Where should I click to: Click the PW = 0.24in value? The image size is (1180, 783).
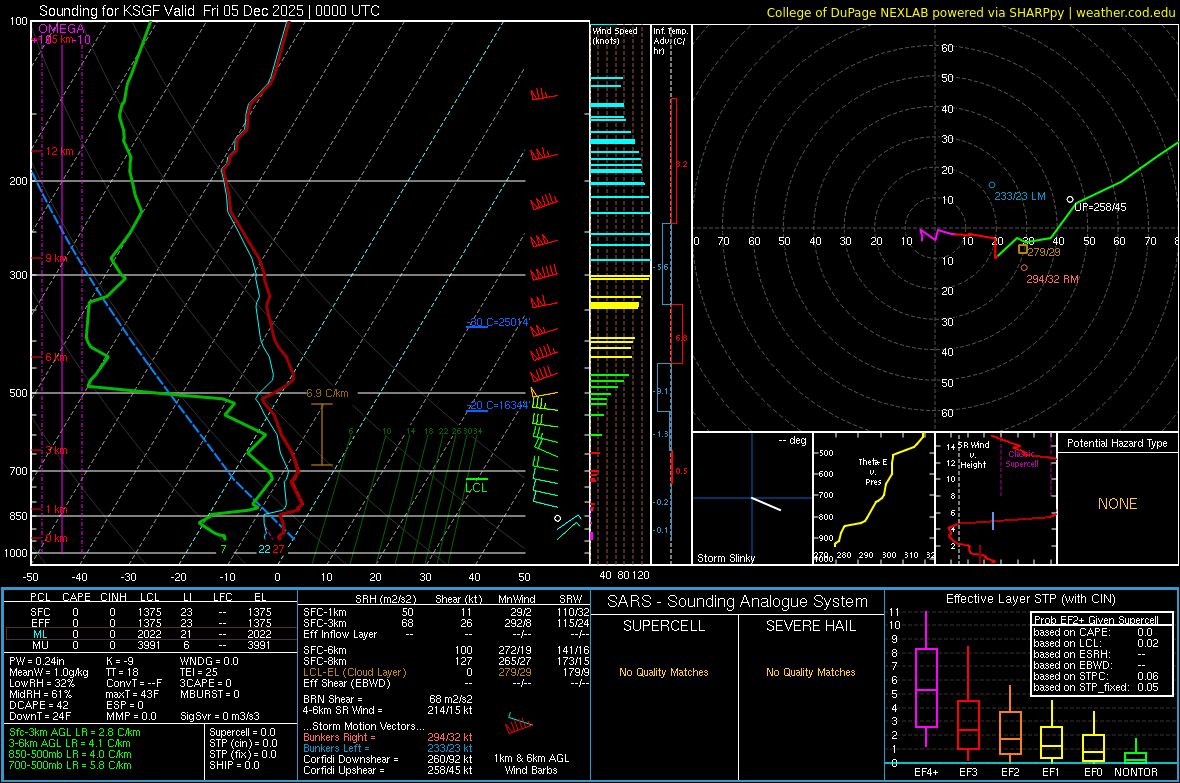[37, 661]
